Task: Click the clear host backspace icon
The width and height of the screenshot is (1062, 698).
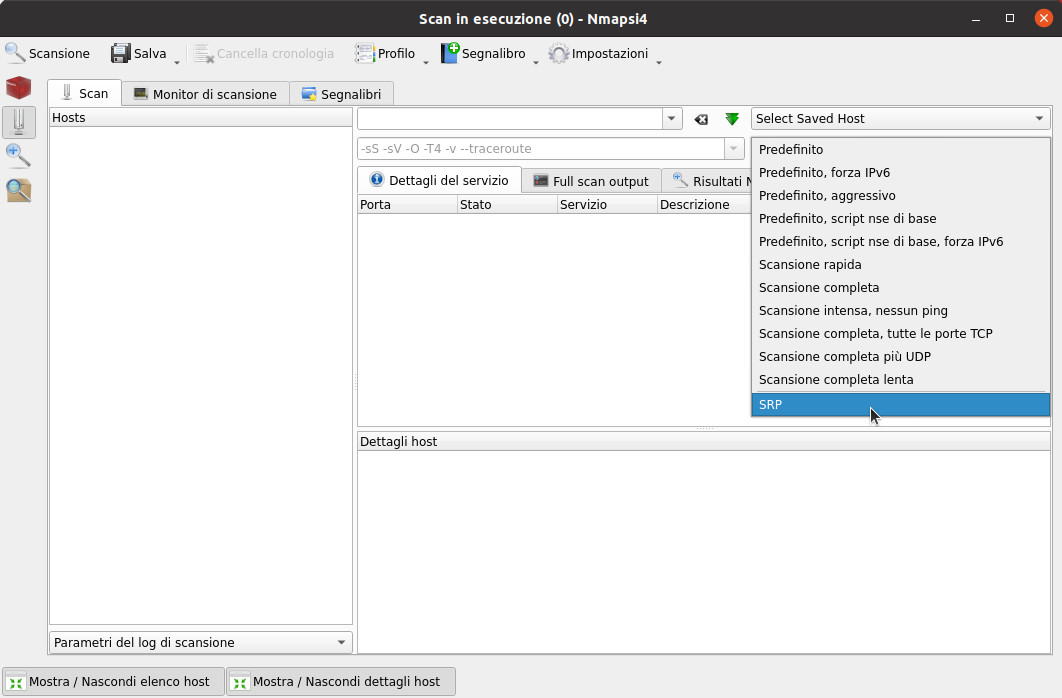Action: click(x=701, y=119)
